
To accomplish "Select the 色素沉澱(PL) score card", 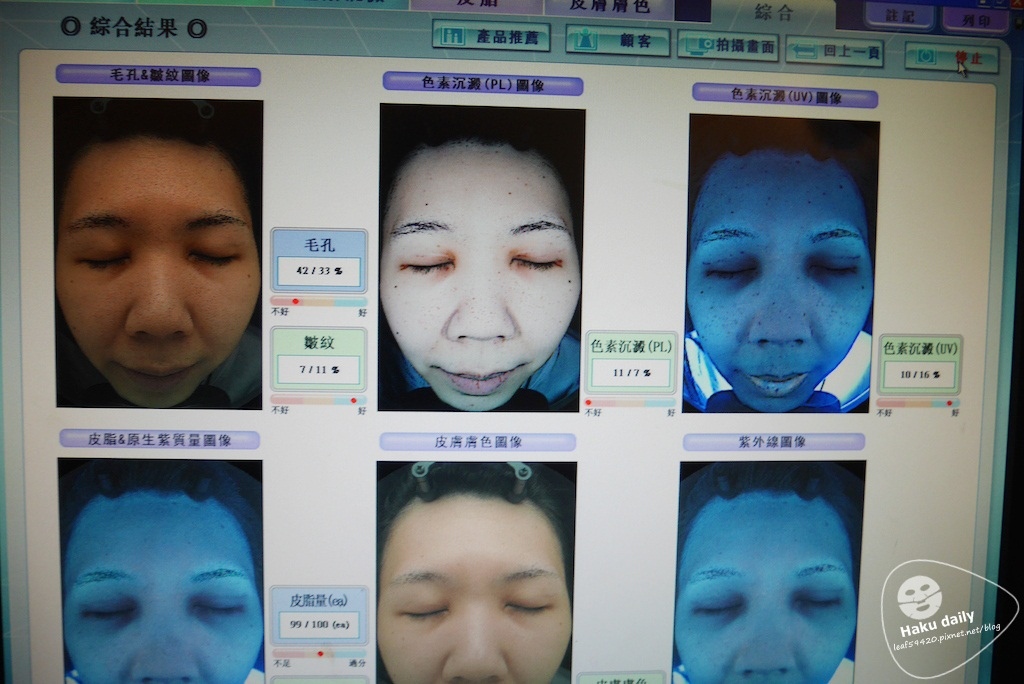I will tap(630, 363).
